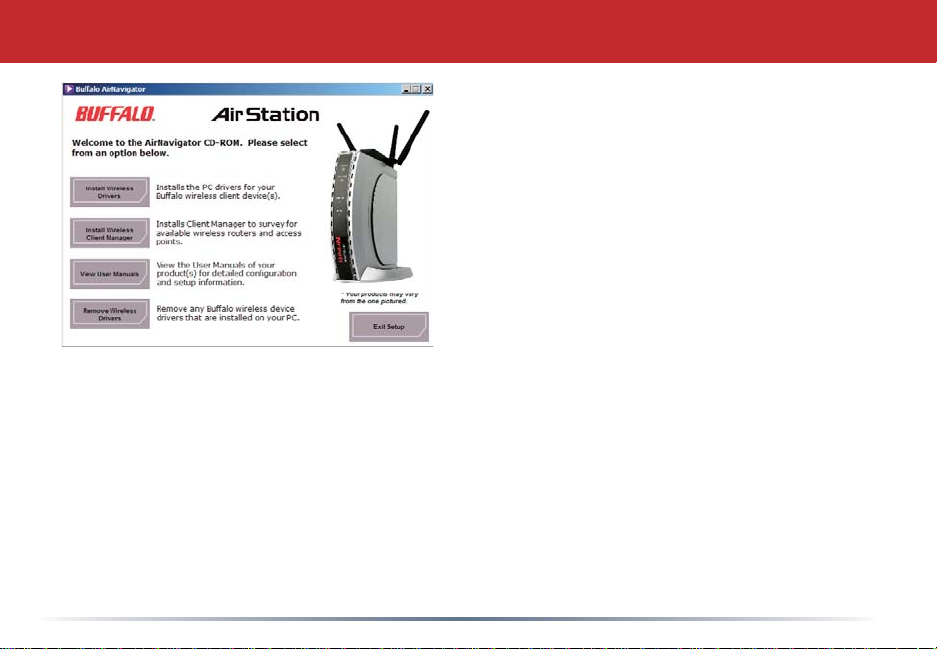Click 'Remove any Buffalo wireless device' description

click(x=228, y=313)
